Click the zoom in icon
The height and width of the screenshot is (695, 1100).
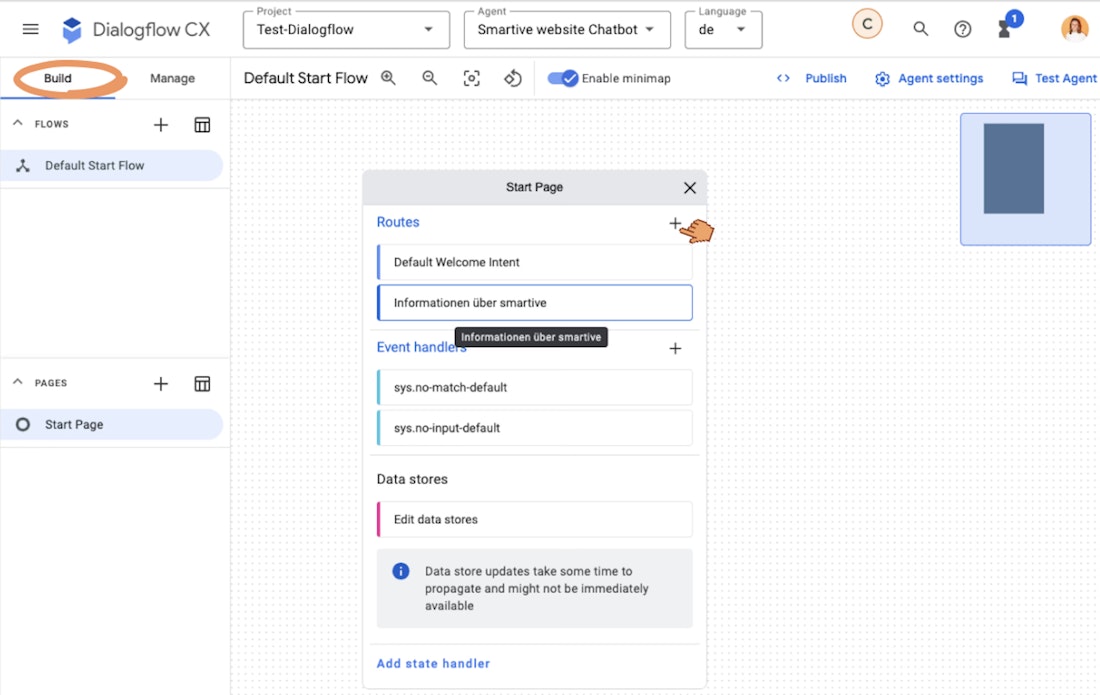pyautogui.click(x=389, y=78)
